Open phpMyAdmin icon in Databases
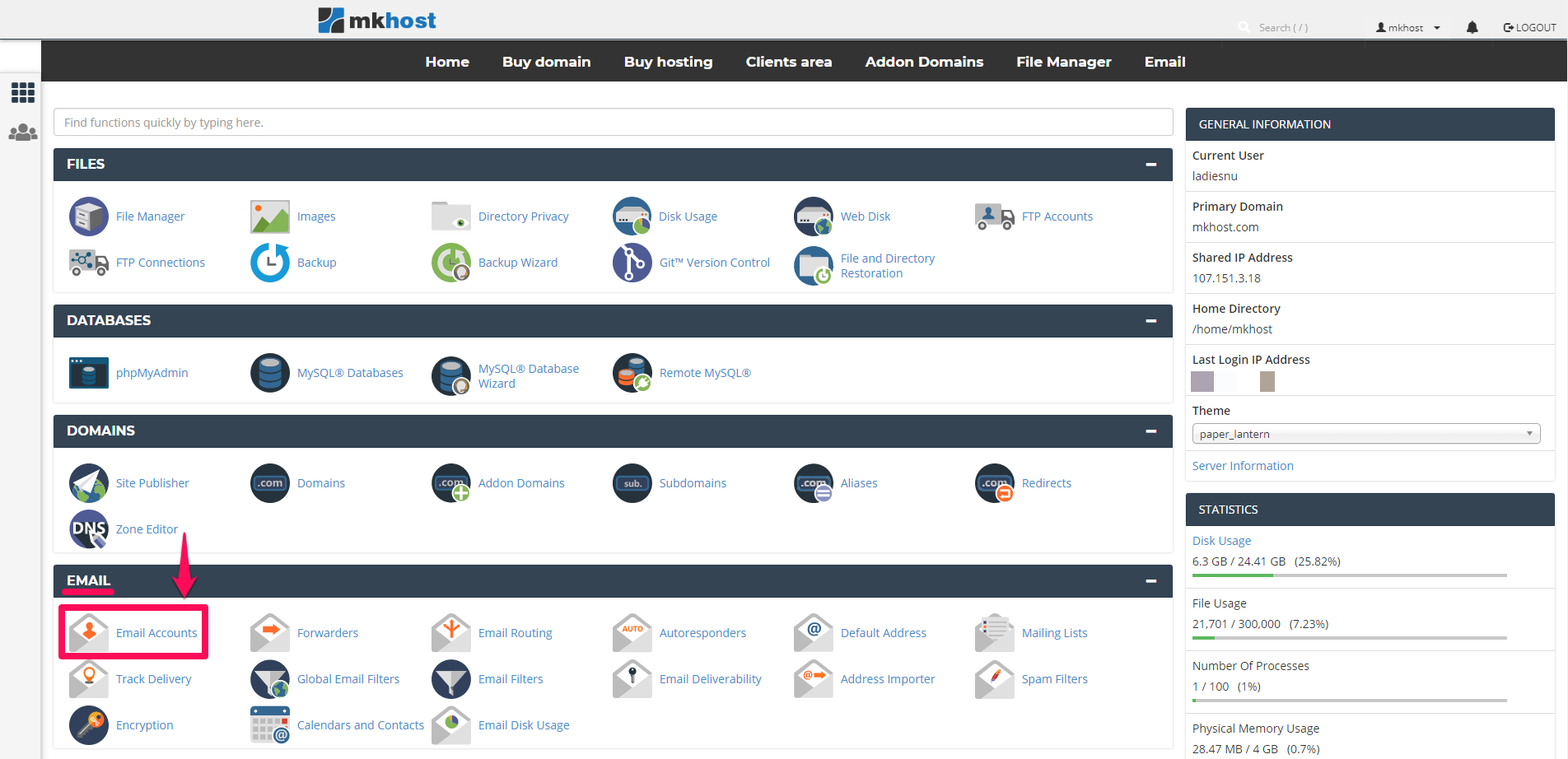Image resolution: width=1568 pixels, height=759 pixels. pyautogui.click(x=89, y=373)
